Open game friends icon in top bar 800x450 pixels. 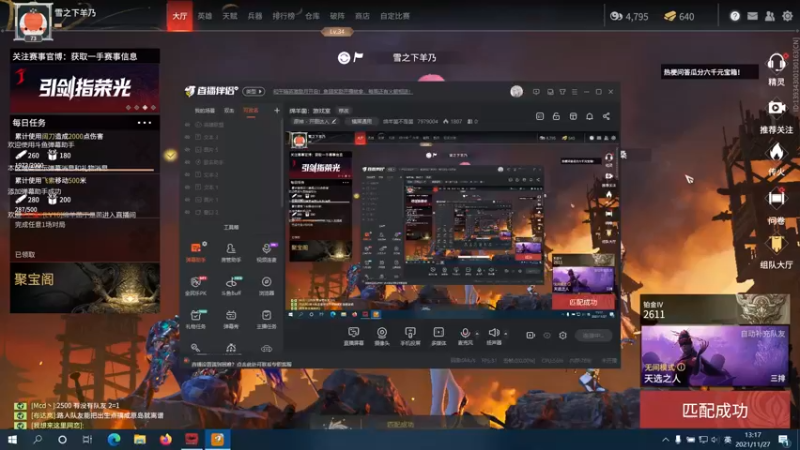click(770, 16)
